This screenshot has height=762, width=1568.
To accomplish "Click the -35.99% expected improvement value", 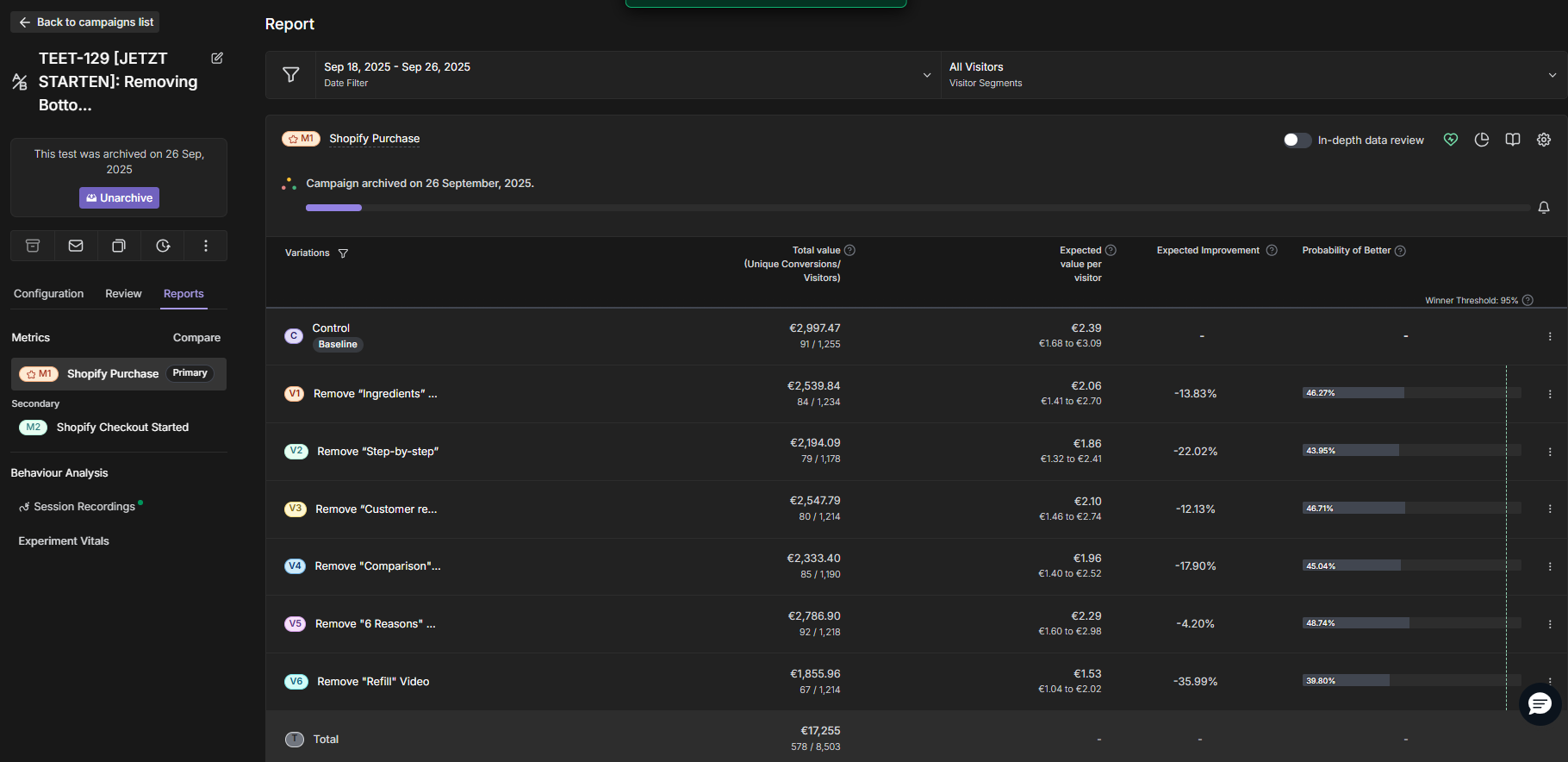I will [1196, 682].
